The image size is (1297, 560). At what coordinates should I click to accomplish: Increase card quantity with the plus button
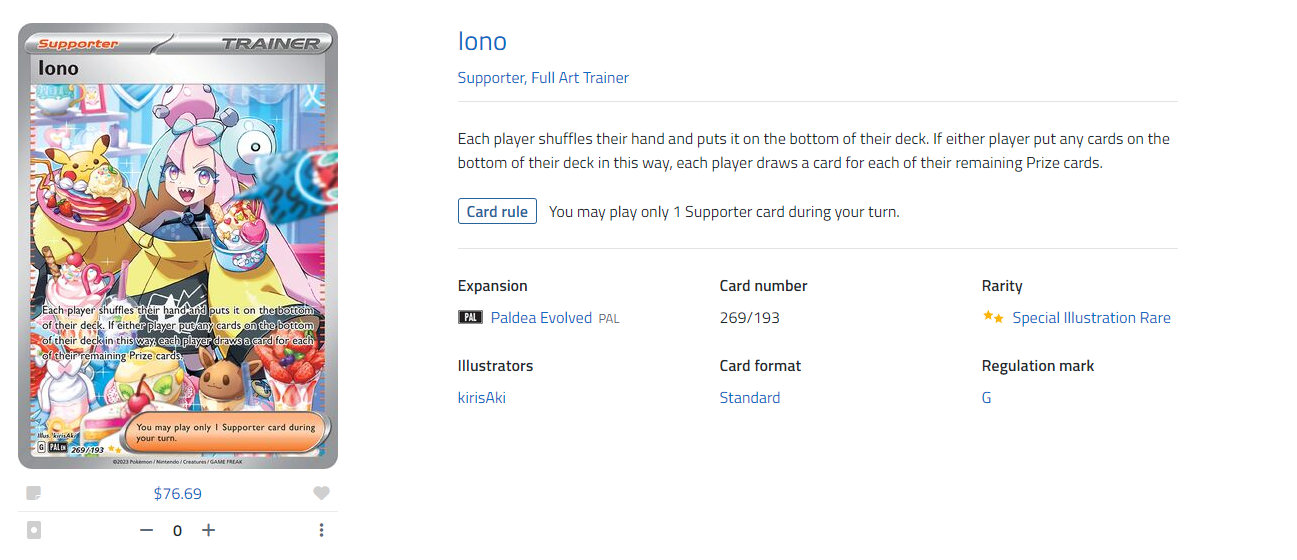click(208, 530)
